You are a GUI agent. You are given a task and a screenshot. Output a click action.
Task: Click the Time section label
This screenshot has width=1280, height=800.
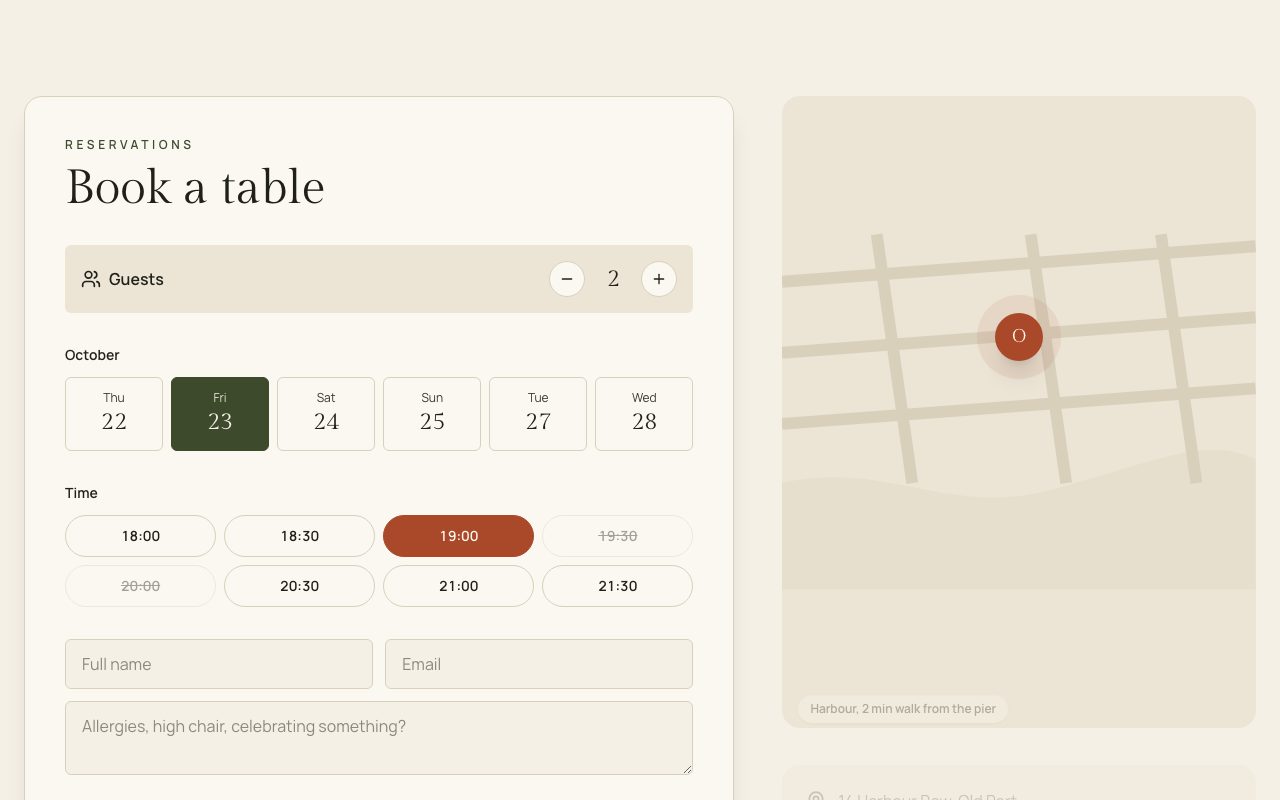click(x=81, y=493)
